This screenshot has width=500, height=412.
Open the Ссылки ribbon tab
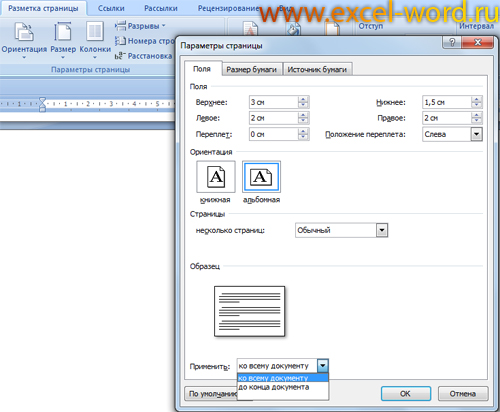click(111, 8)
